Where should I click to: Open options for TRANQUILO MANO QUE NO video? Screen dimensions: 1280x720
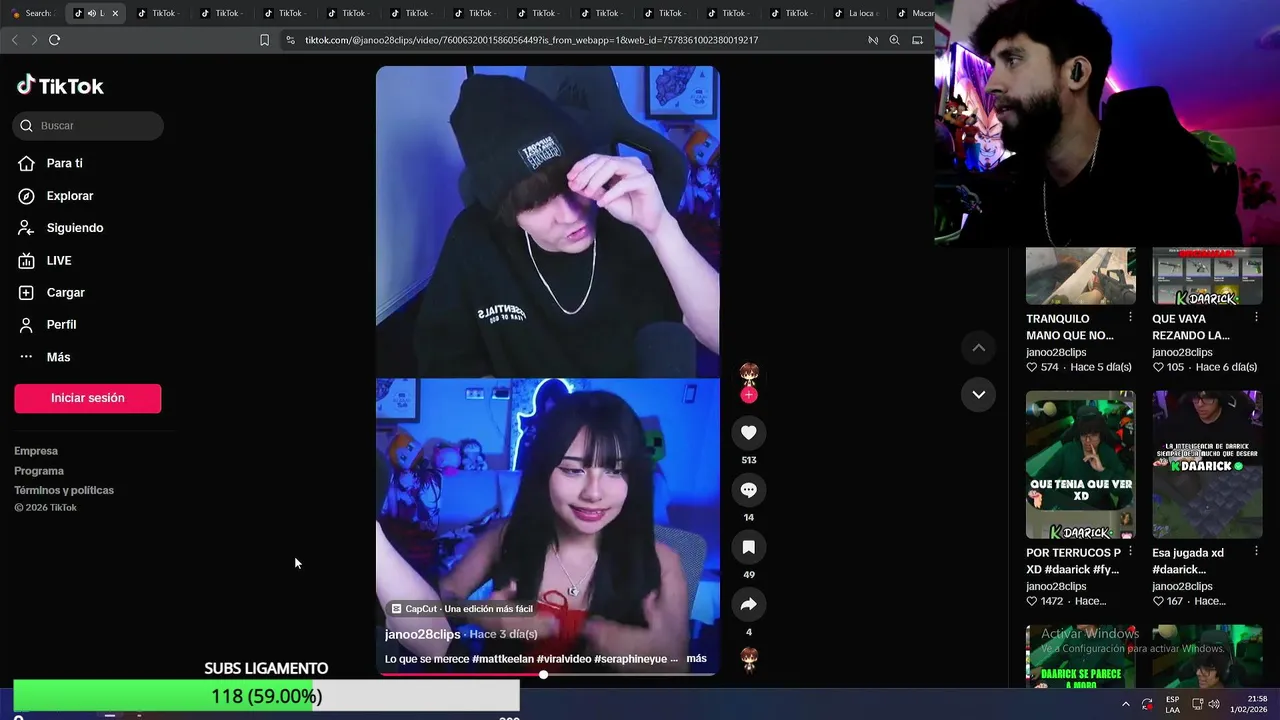[x=1130, y=317]
